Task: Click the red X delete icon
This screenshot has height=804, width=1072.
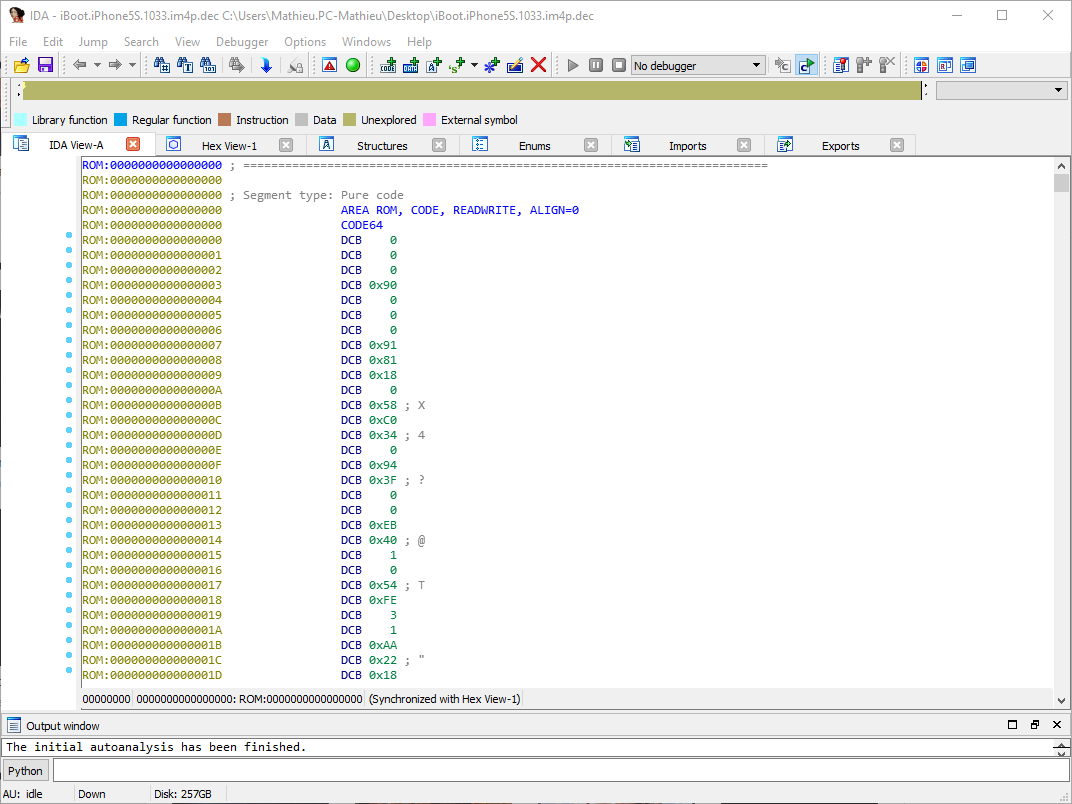Action: pyautogui.click(x=538, y=65)
